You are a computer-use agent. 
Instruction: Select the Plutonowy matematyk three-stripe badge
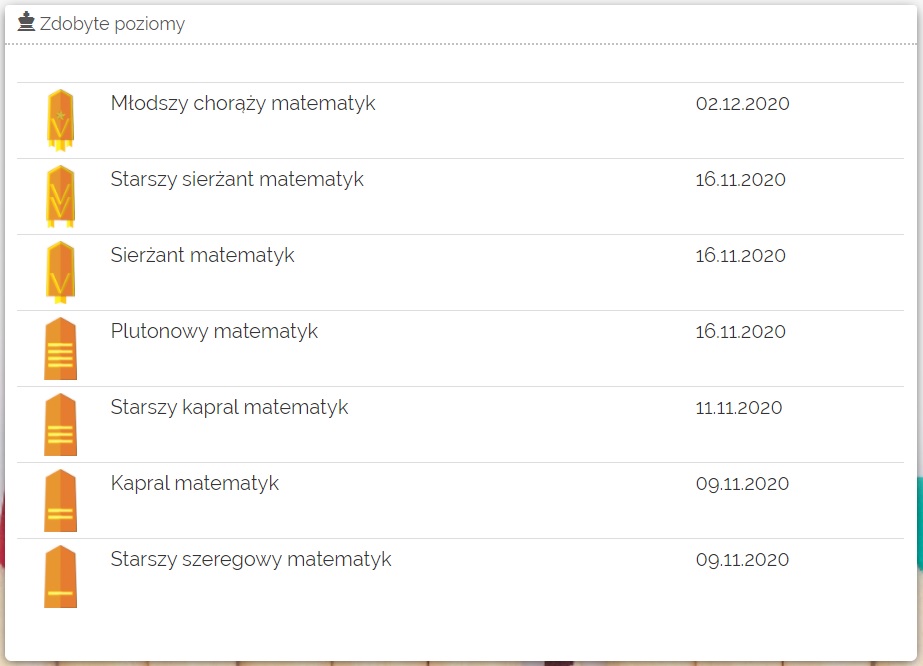coord(60,348)
